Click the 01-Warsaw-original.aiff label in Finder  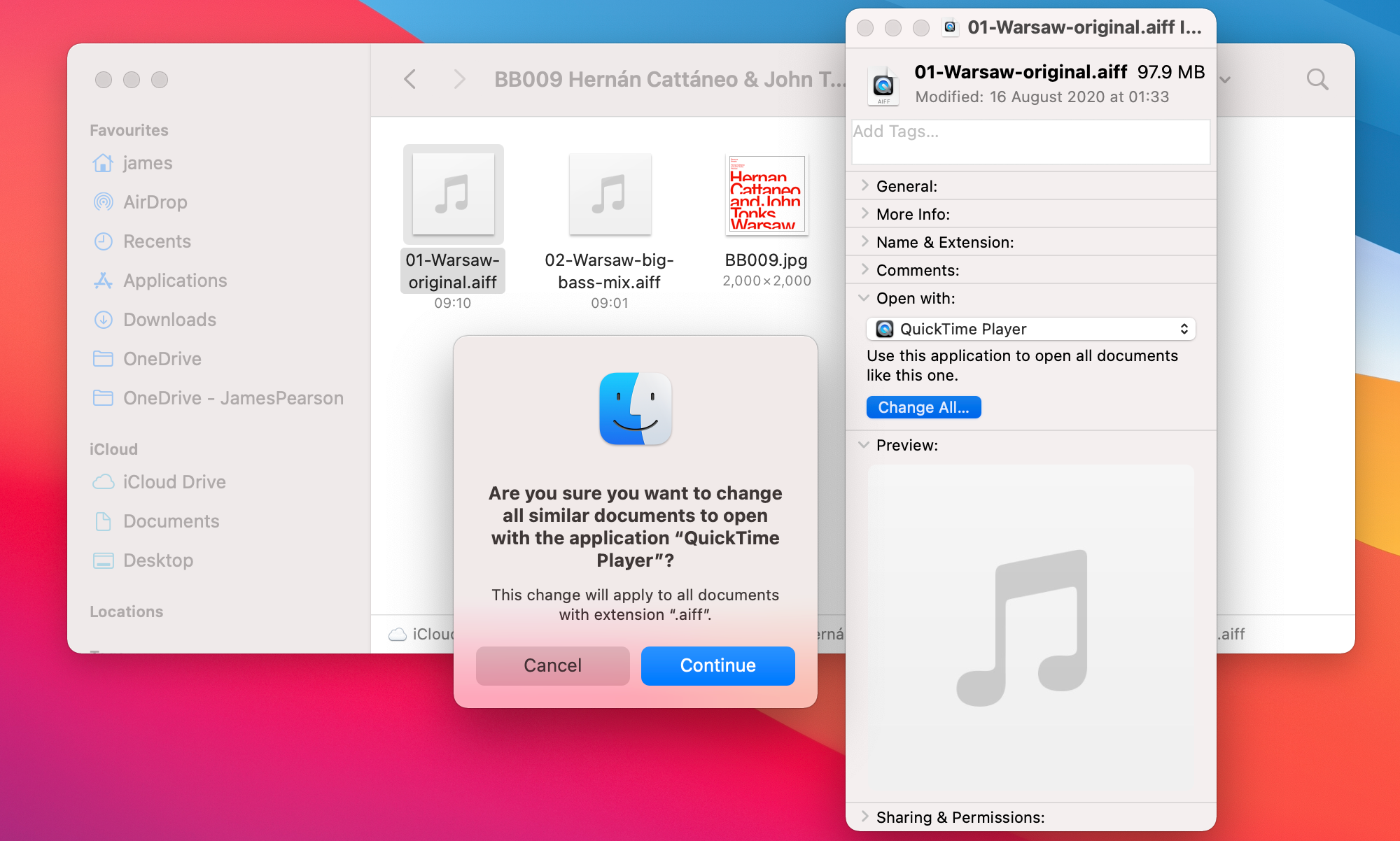pos(453,271)
